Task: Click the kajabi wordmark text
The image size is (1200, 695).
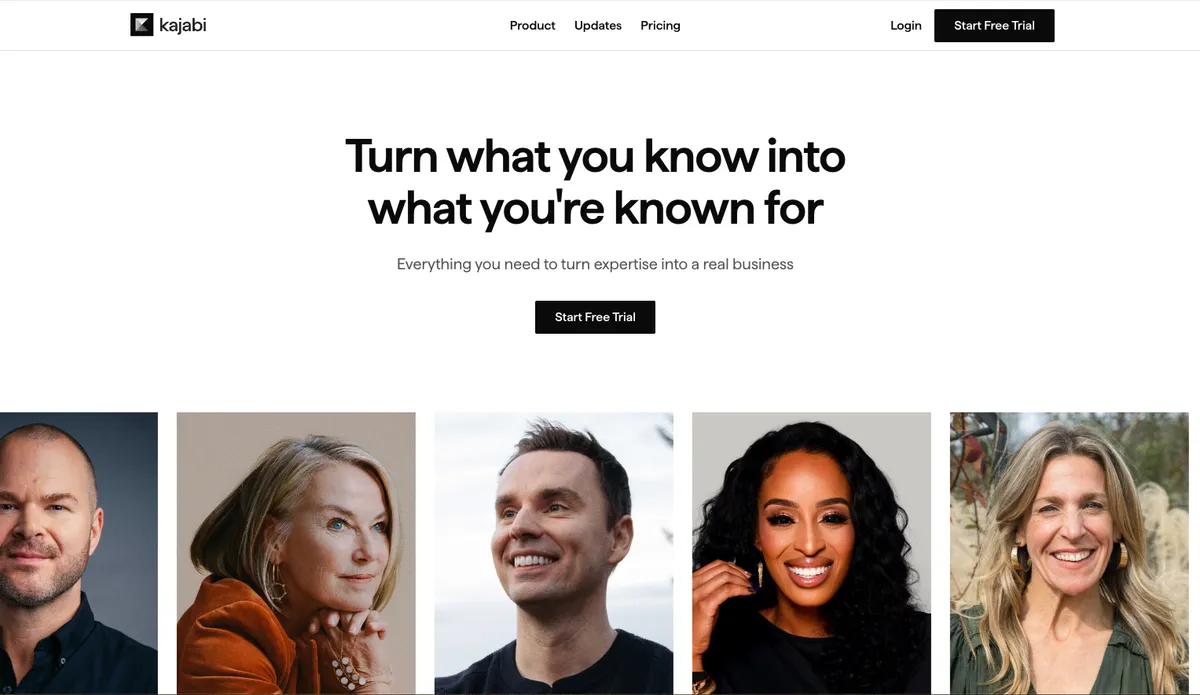Action: click(x=182, y=25)
